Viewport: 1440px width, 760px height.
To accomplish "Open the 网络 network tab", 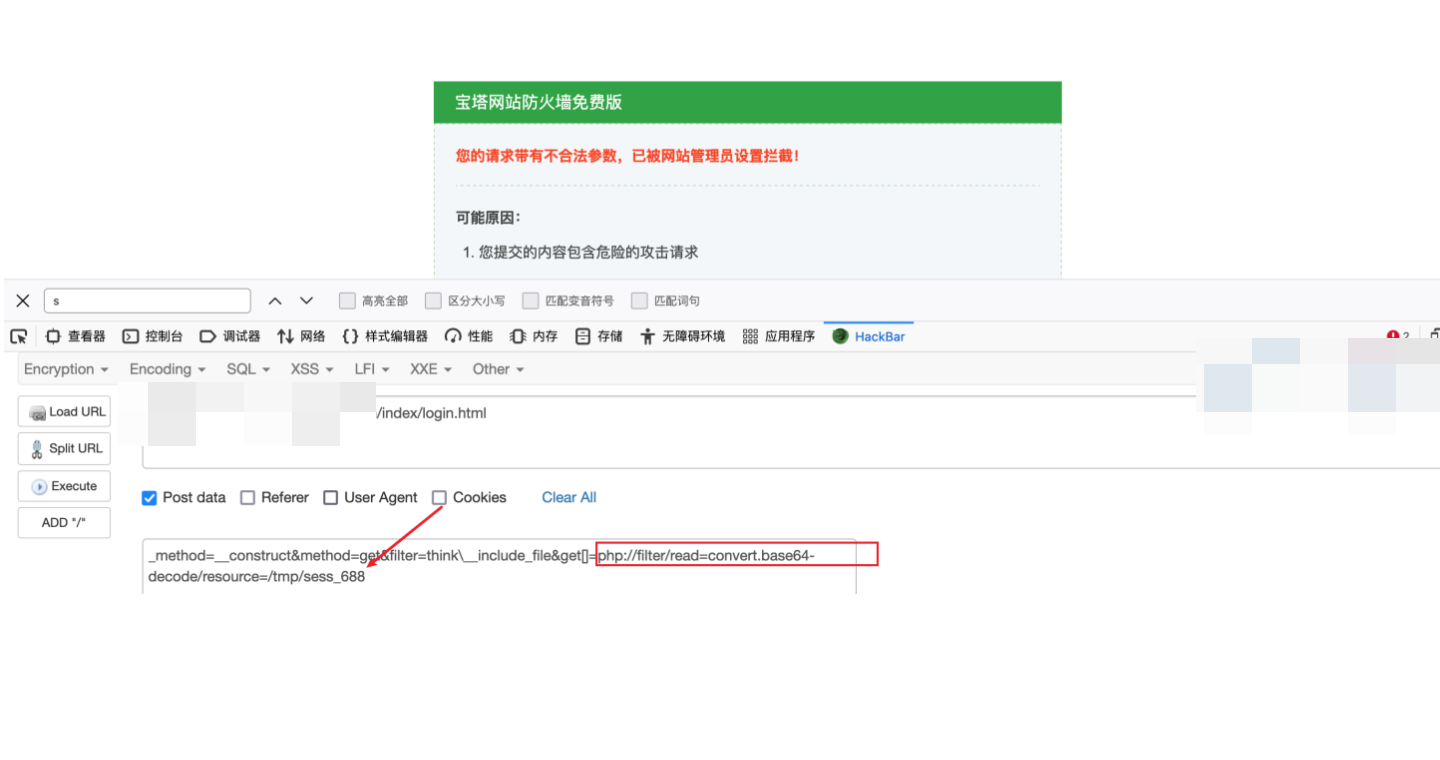I will tap(301, 336).
